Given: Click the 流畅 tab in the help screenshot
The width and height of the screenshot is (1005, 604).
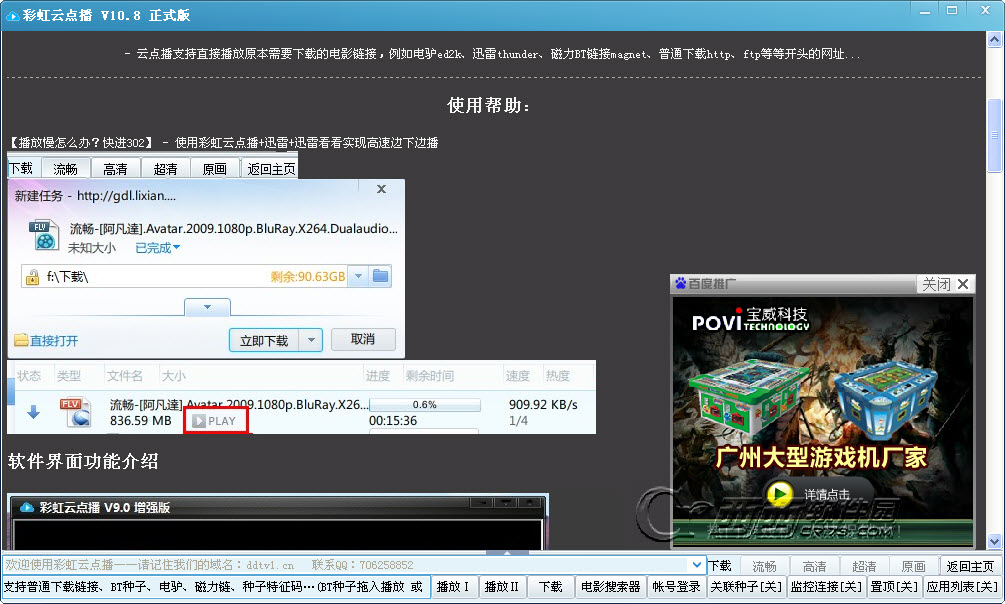Looking at the screenshot, I should [65, 169].
